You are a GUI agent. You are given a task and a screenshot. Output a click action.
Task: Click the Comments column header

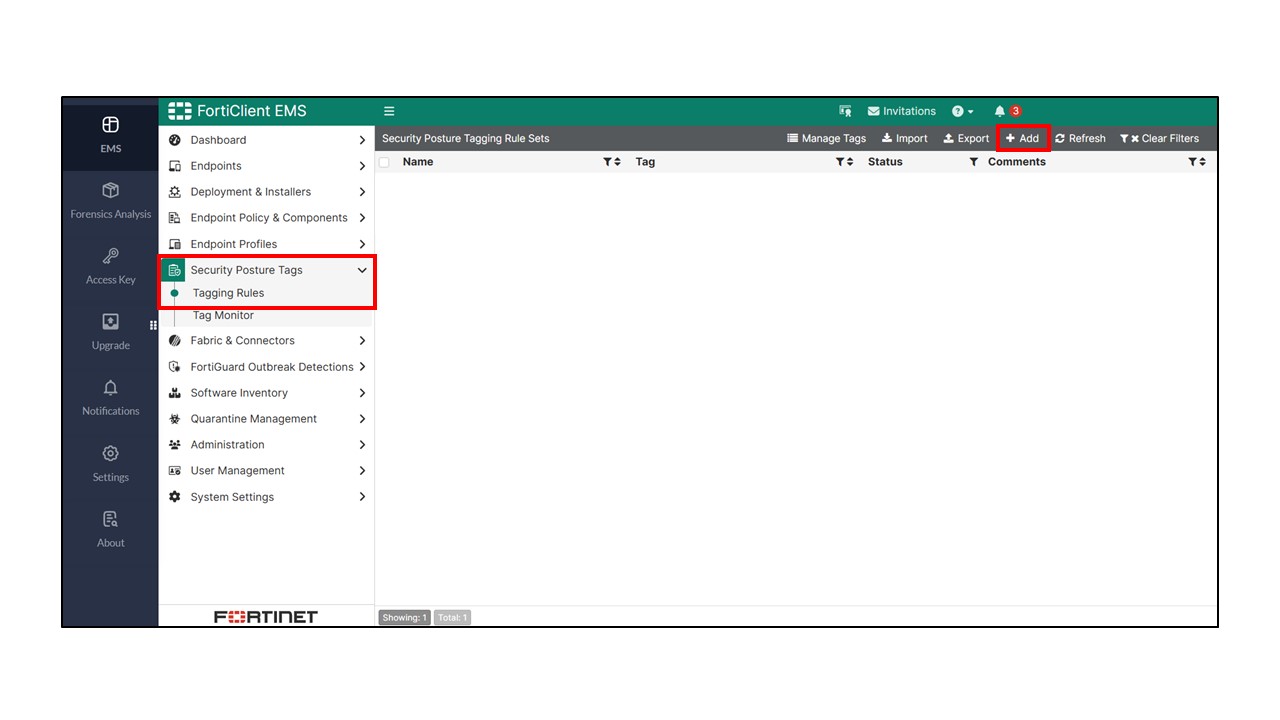[x=1017, y=162]
